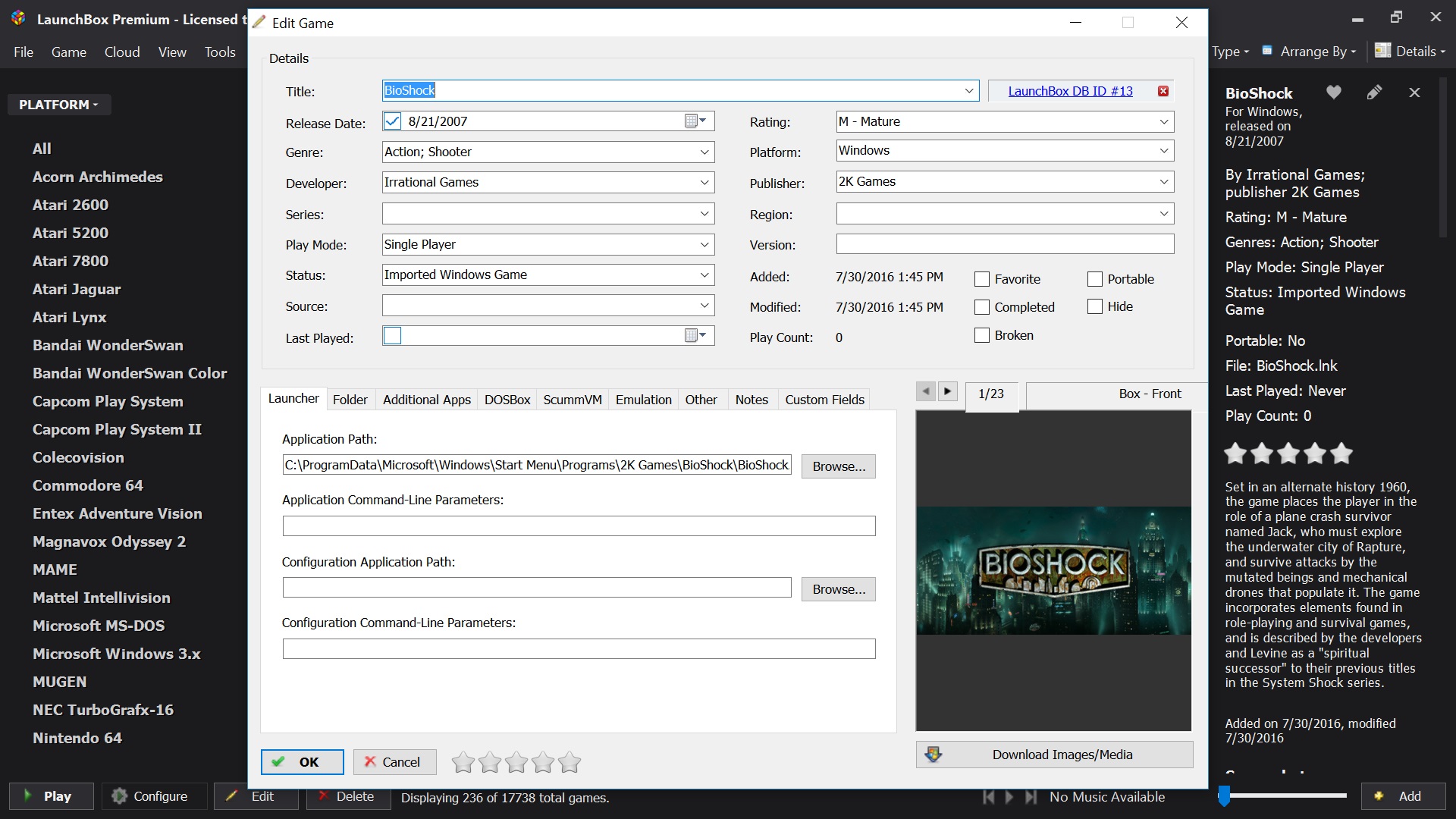Open the Last Played calendar picker
The width and height of the screenshot is (1456, 819).
click(695, 336)
